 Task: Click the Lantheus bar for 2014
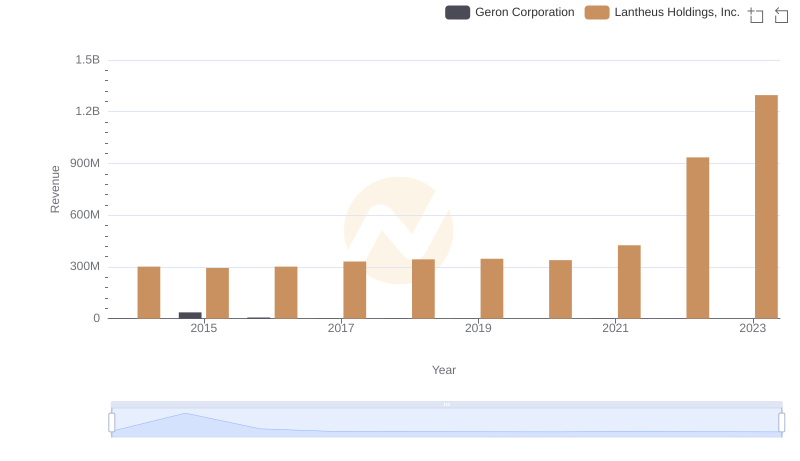coord(149,292)
